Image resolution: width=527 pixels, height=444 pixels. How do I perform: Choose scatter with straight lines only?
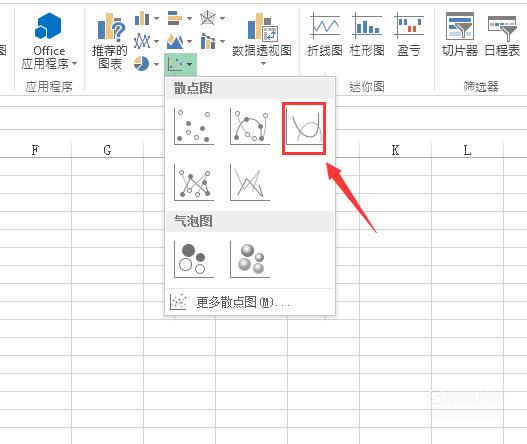250,182
